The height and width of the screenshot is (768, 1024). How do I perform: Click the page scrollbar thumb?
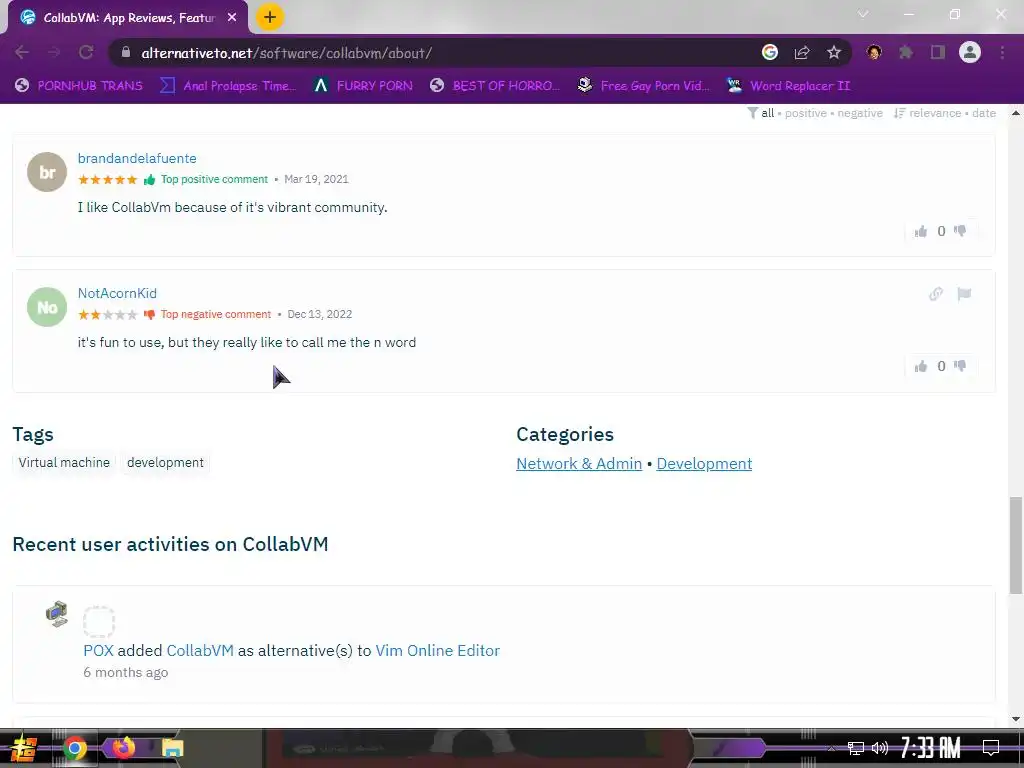tap(1016, 545)
